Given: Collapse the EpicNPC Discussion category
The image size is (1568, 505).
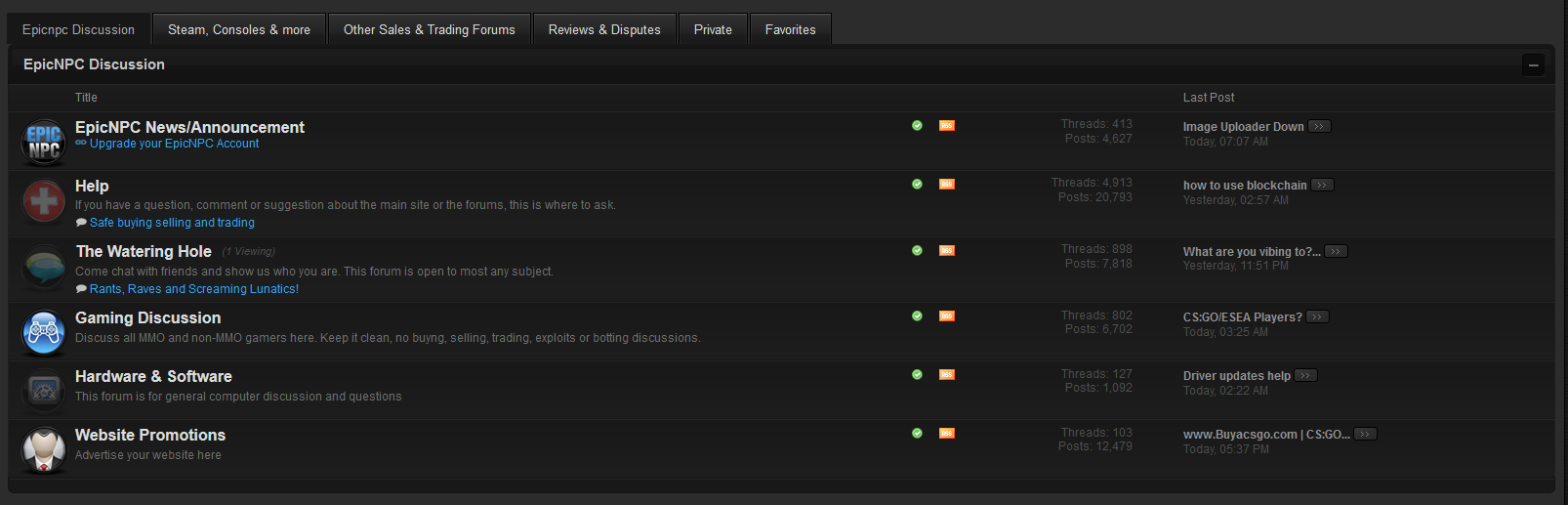Looking at the screenshot, I should pos(1533,65).
